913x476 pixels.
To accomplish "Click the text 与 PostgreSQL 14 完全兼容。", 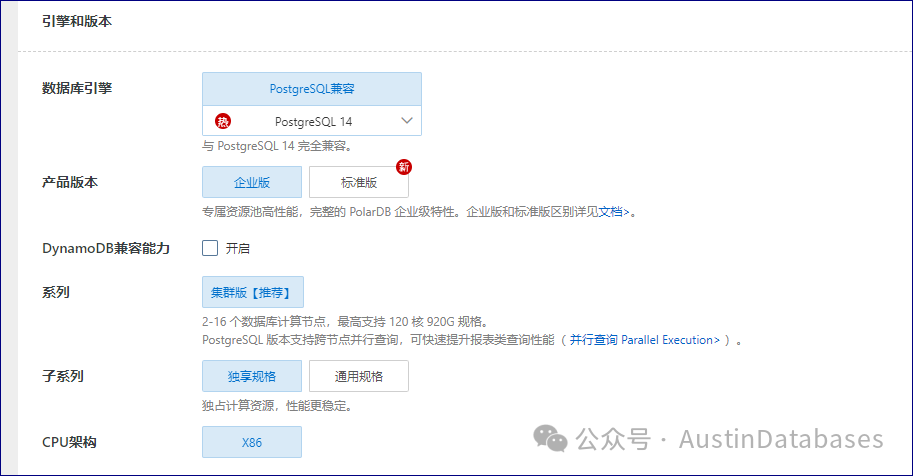I will click(278, 146).
